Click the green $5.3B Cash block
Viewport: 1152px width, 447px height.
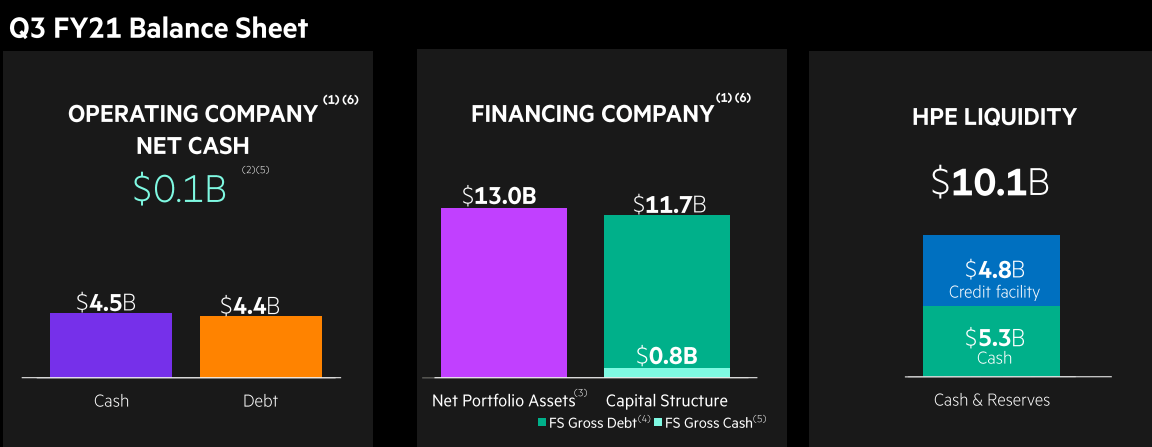coord(991,341)
